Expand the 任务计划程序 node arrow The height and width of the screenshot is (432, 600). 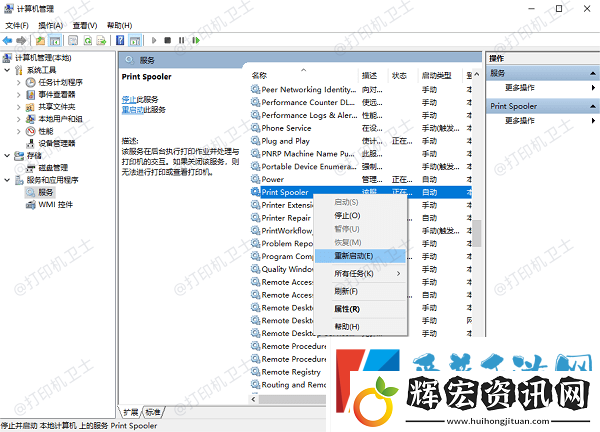point(18,82)
